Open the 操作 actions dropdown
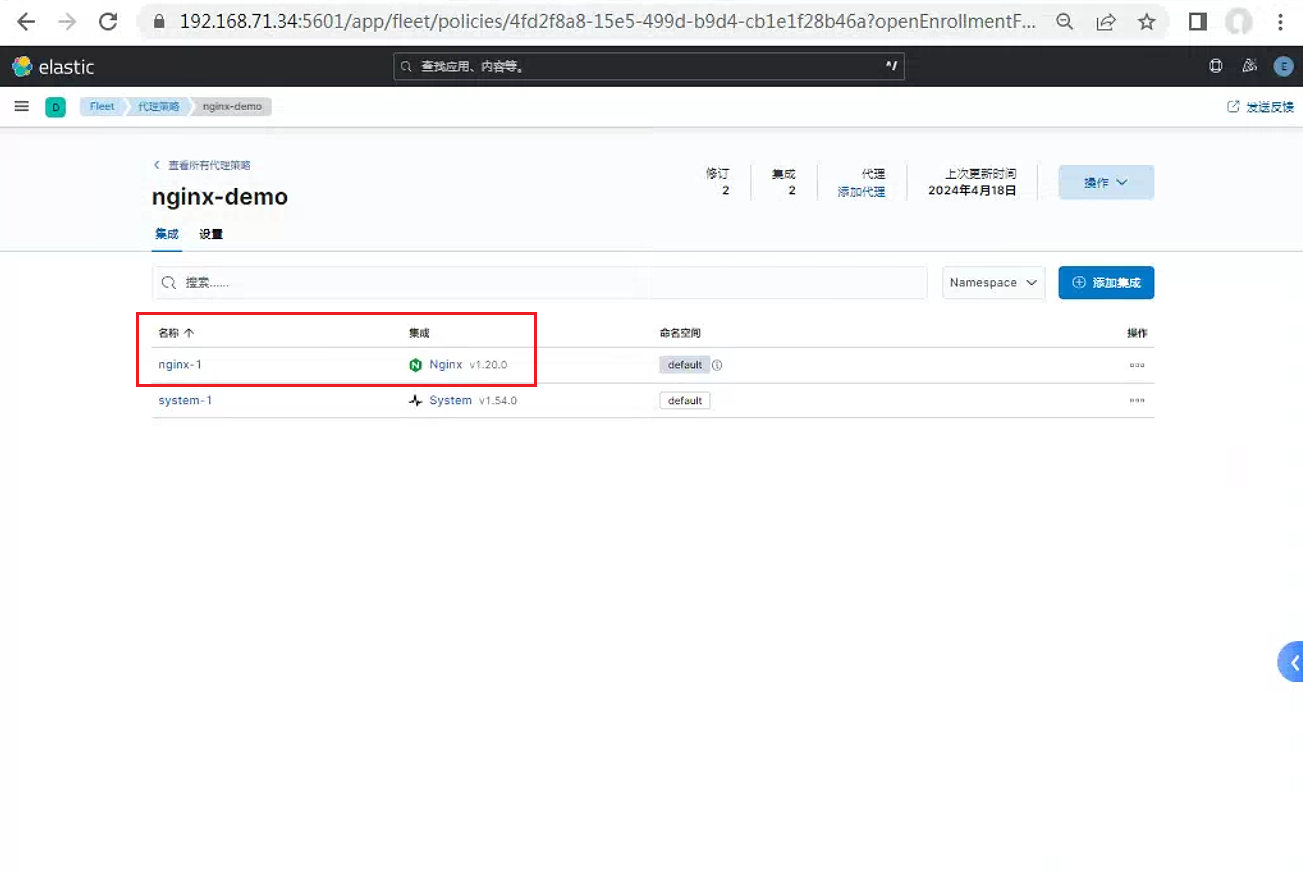 pos(1106,182)
